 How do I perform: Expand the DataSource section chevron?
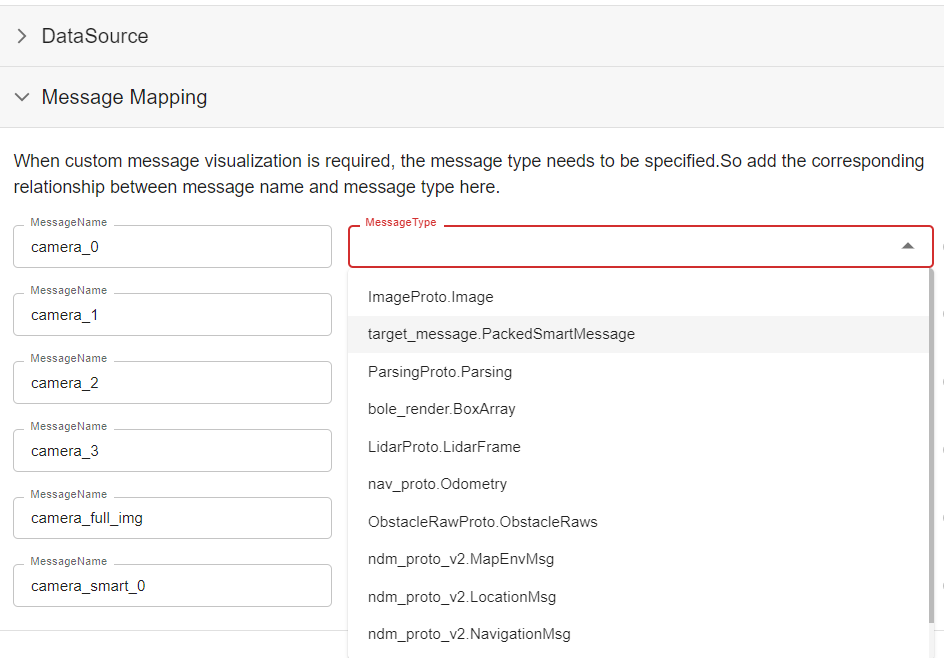pos(22,36)
